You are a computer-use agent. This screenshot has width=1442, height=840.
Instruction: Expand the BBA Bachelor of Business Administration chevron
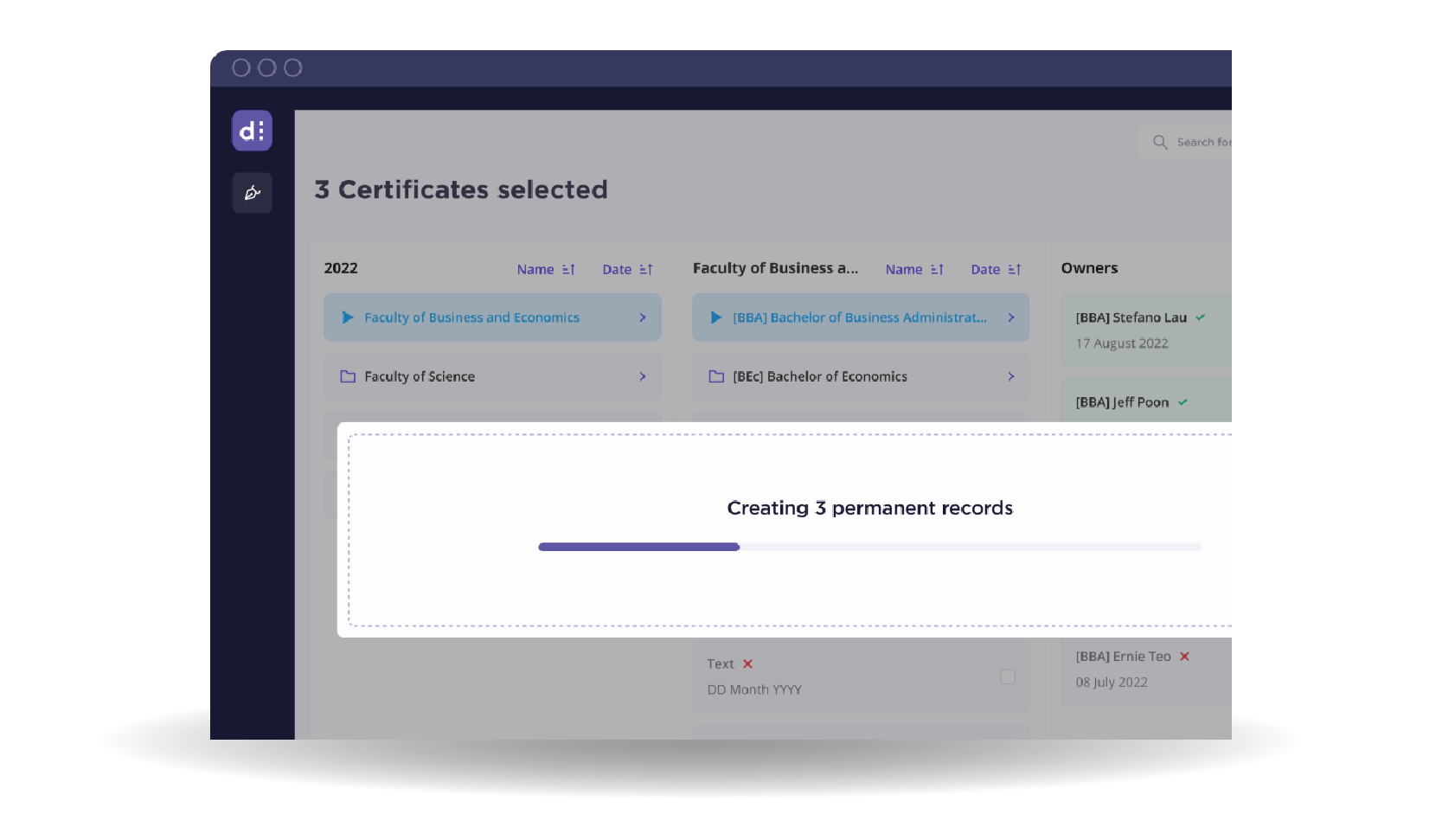tap(1011, 317)
